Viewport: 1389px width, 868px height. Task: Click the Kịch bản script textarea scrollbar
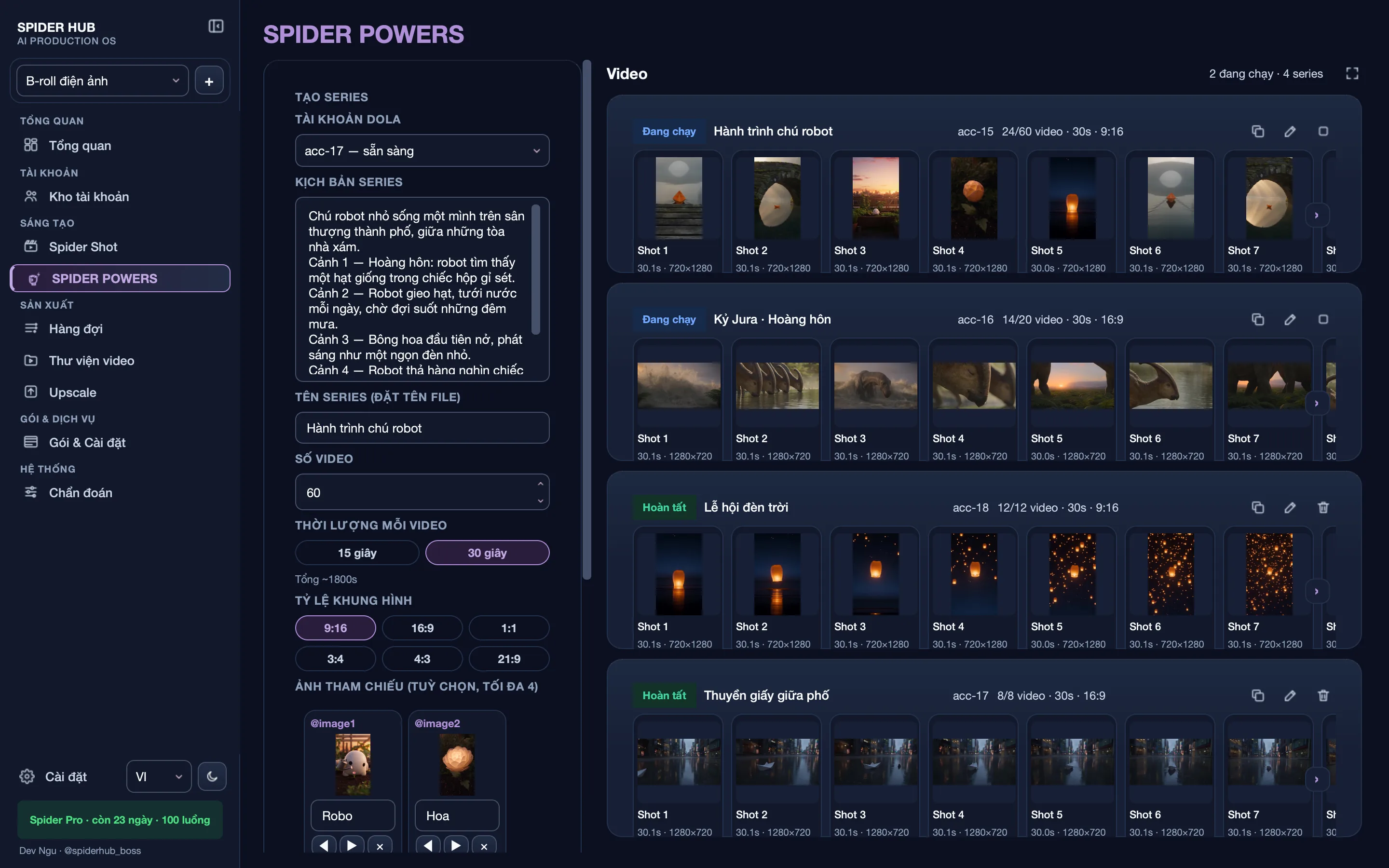pos(535,269)
